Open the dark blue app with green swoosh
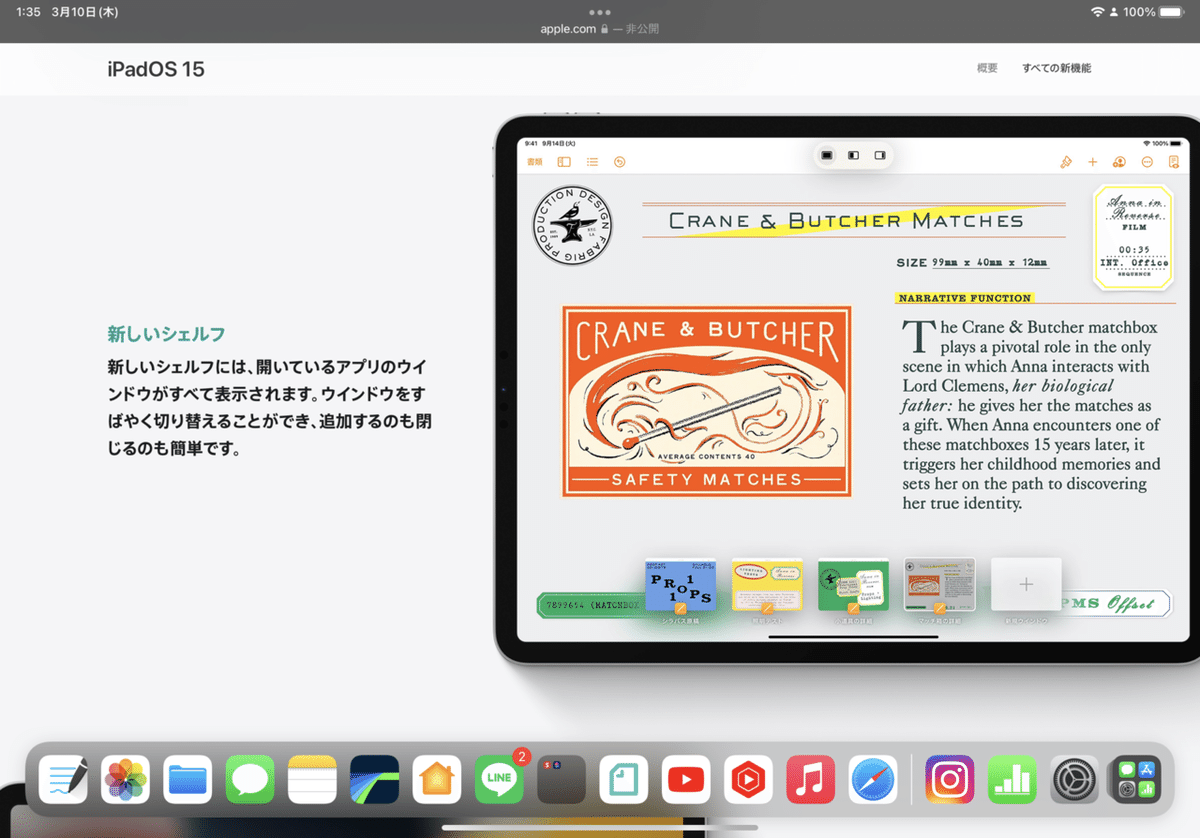This screenshot has height=838, width=1200. tap(375, 780)
